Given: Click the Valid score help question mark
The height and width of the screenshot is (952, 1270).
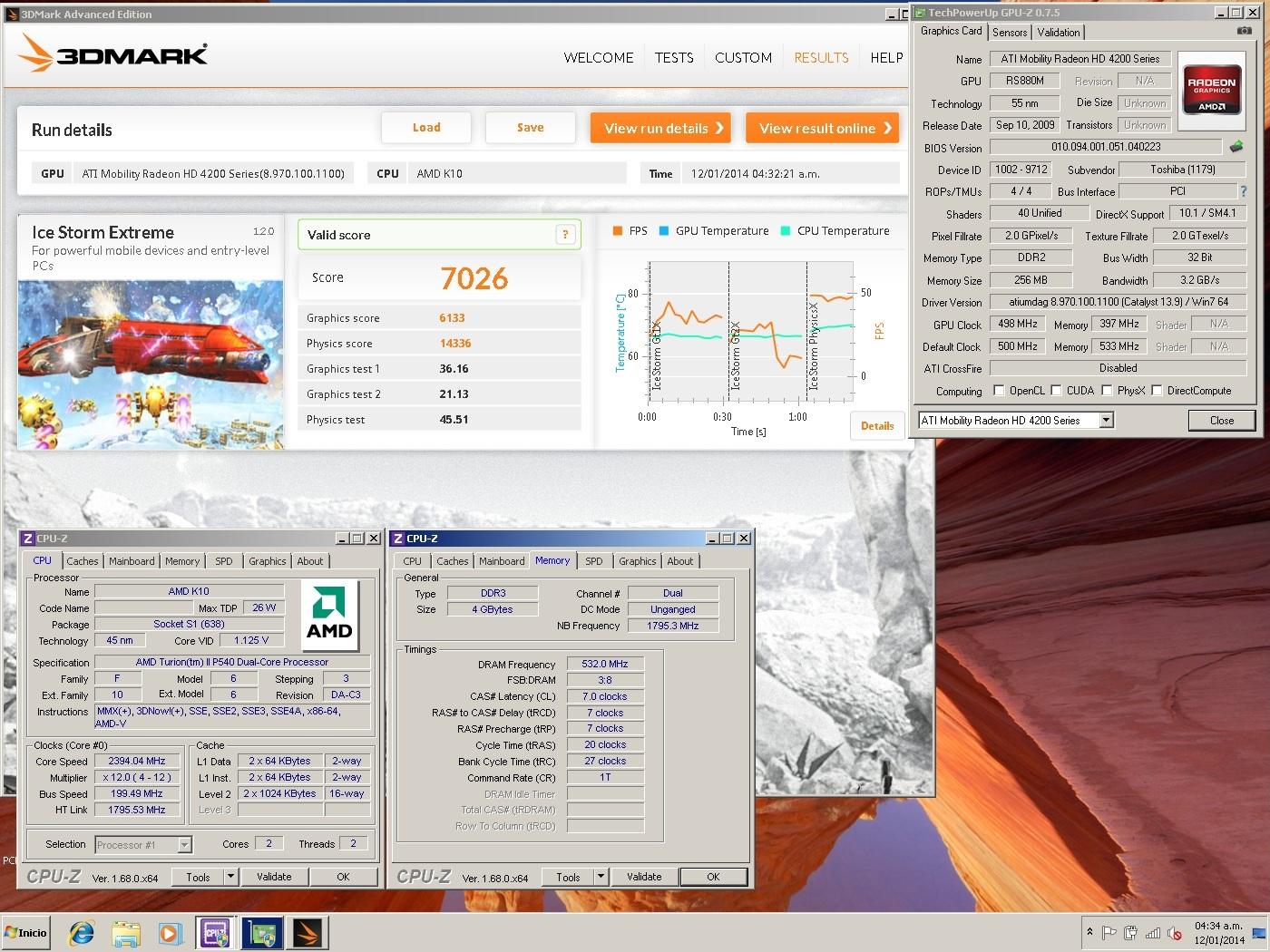Looking at the screenshot, I should pyautogui.click(x=565, y=235).
